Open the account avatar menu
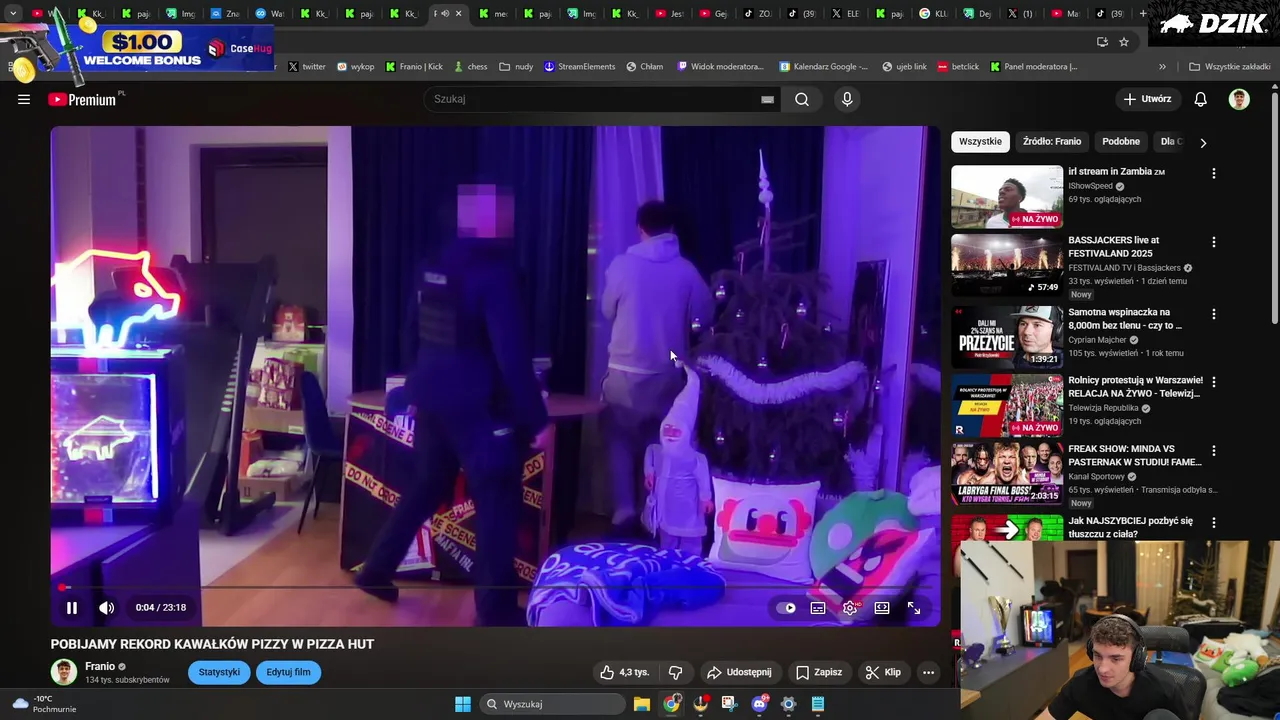Screen dimensions: 1280x720 [x=1239, y=99]
